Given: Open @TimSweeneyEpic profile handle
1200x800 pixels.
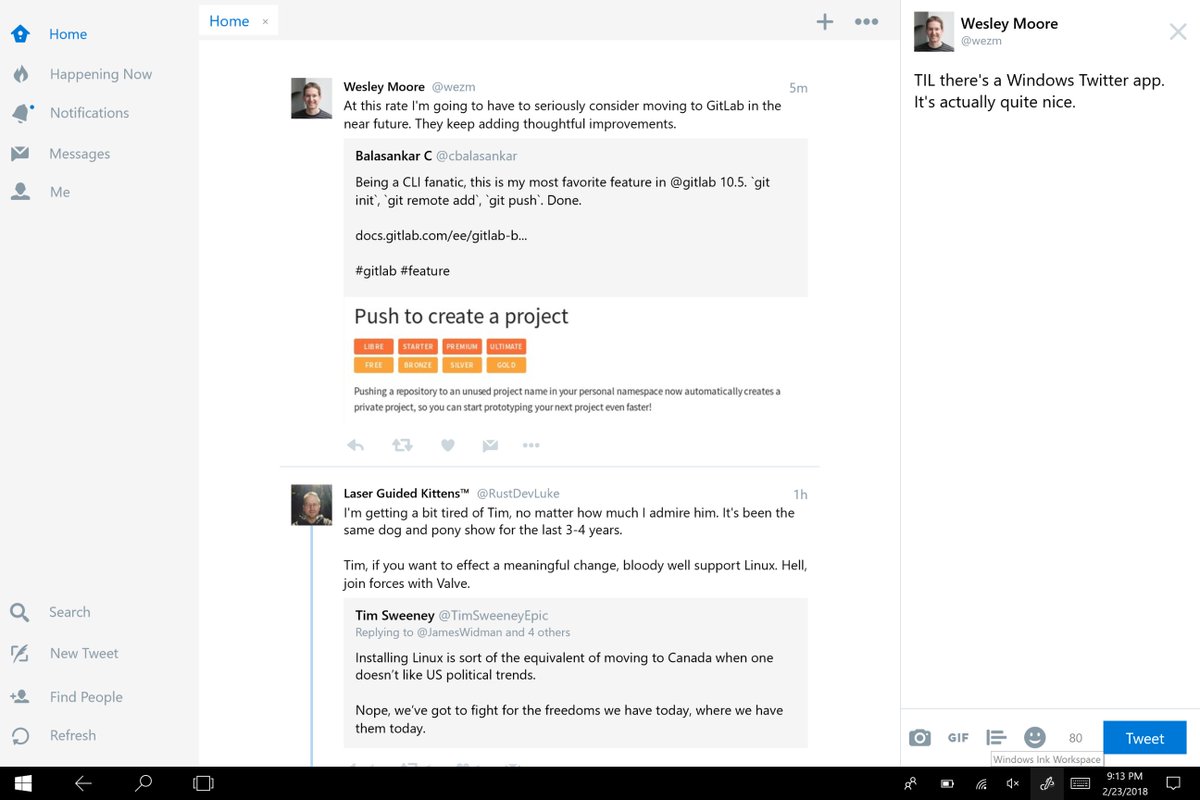Looking at the screenshot, I should [496, 615].
